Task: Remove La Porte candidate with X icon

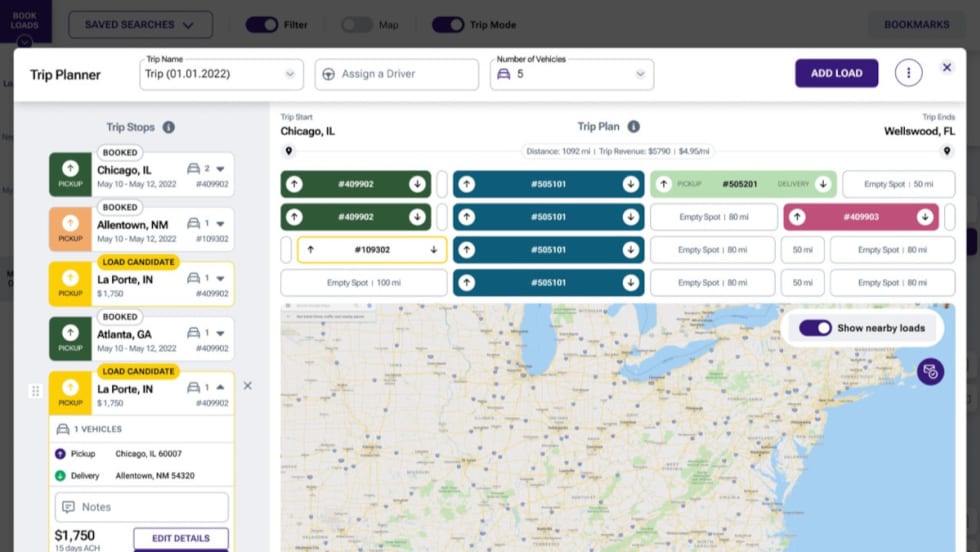Action: point(248,386)
